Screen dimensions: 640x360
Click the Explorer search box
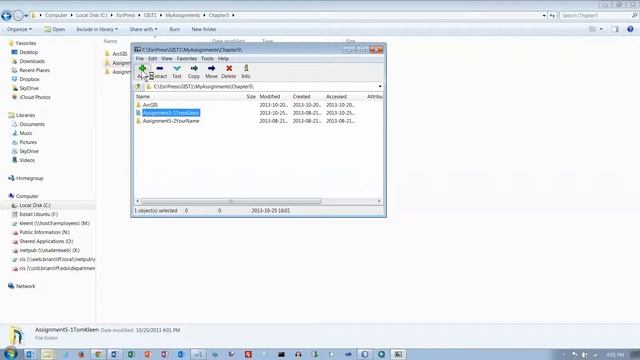[598, 16]
